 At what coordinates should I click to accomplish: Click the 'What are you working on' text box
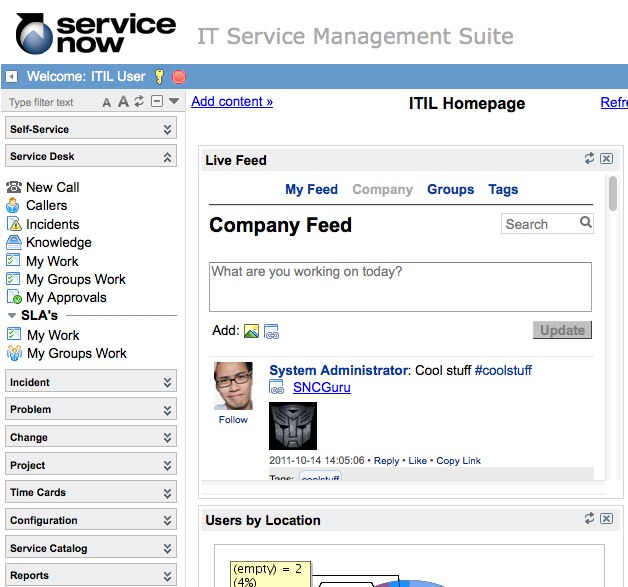pos(400,287)
